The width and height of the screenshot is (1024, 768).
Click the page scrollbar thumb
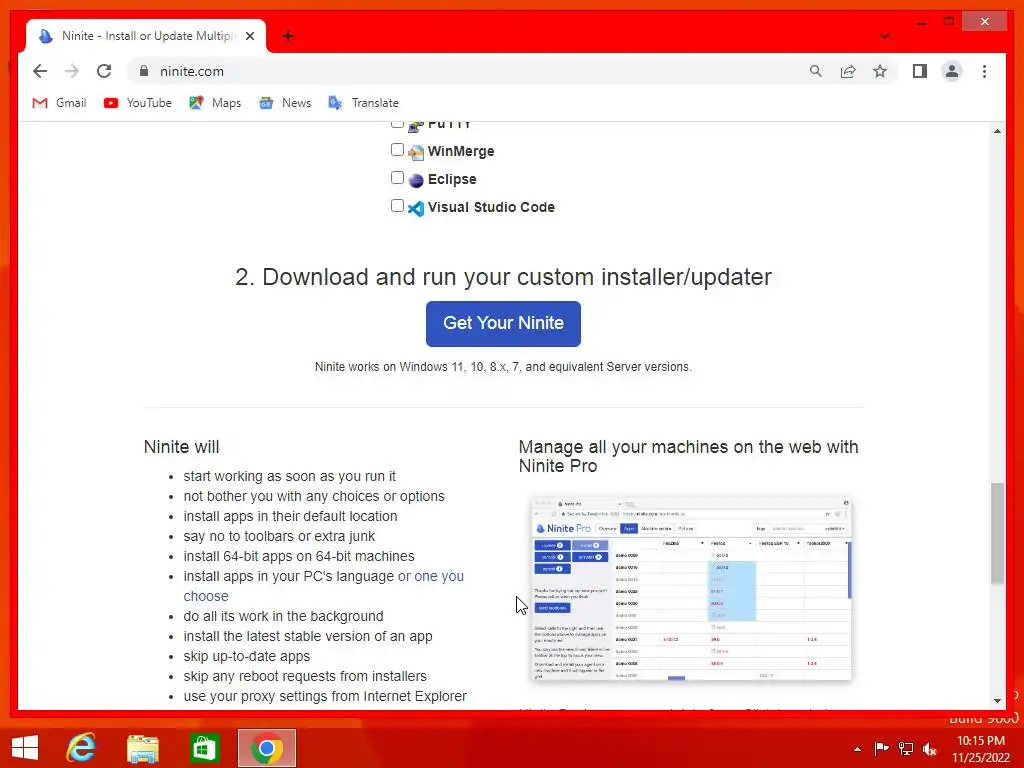pos(997,533)
